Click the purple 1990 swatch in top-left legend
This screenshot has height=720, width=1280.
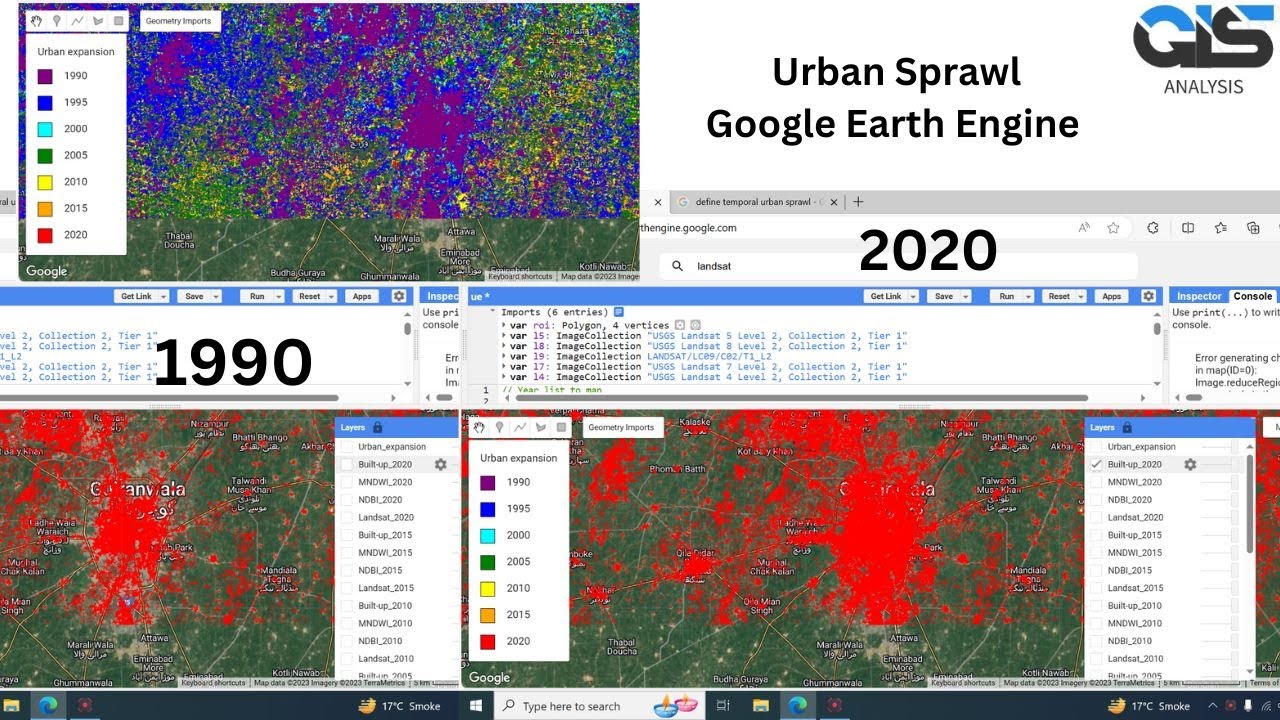45,76
